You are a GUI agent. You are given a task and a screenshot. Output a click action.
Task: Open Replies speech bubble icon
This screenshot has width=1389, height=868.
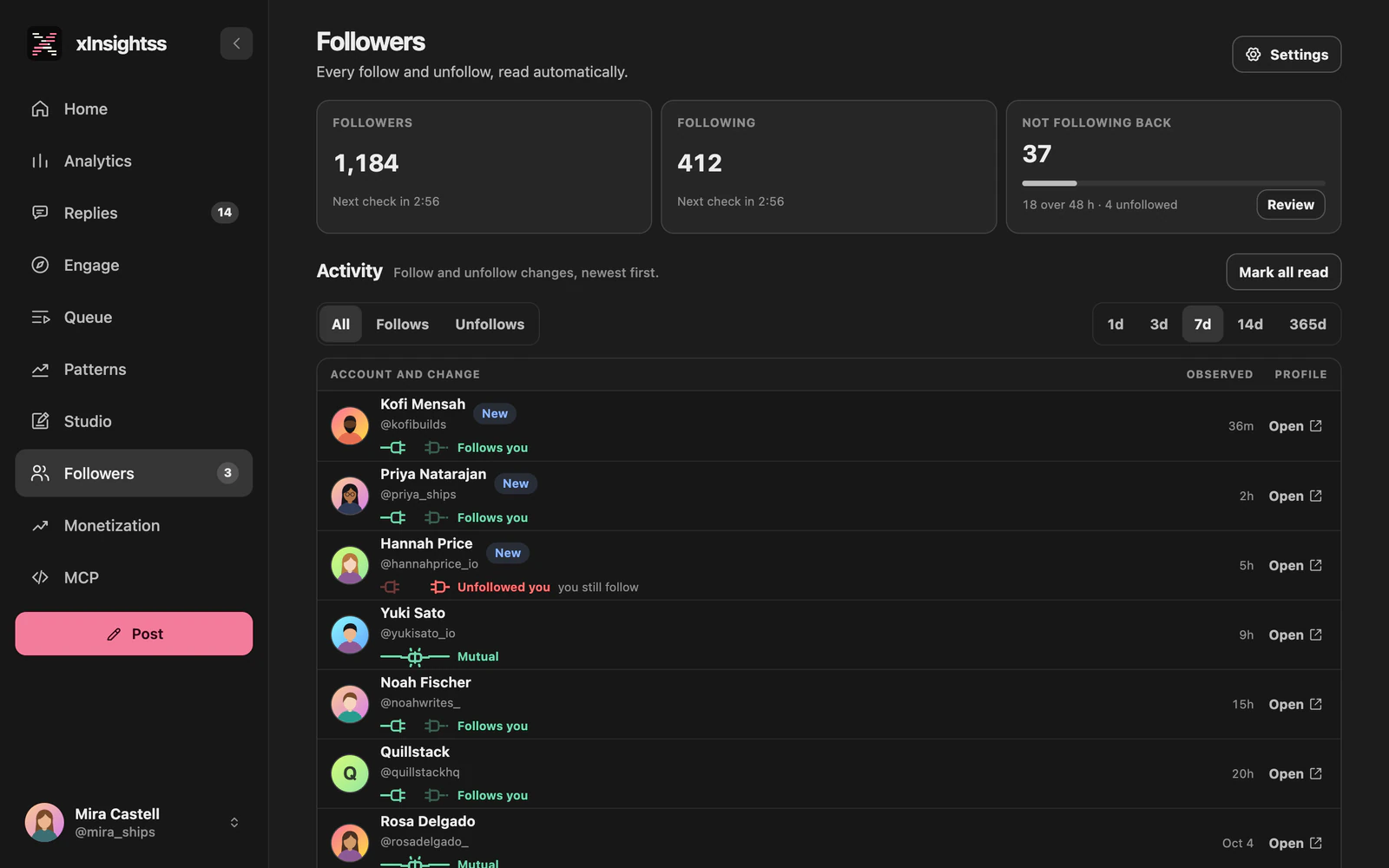(40, 213)
